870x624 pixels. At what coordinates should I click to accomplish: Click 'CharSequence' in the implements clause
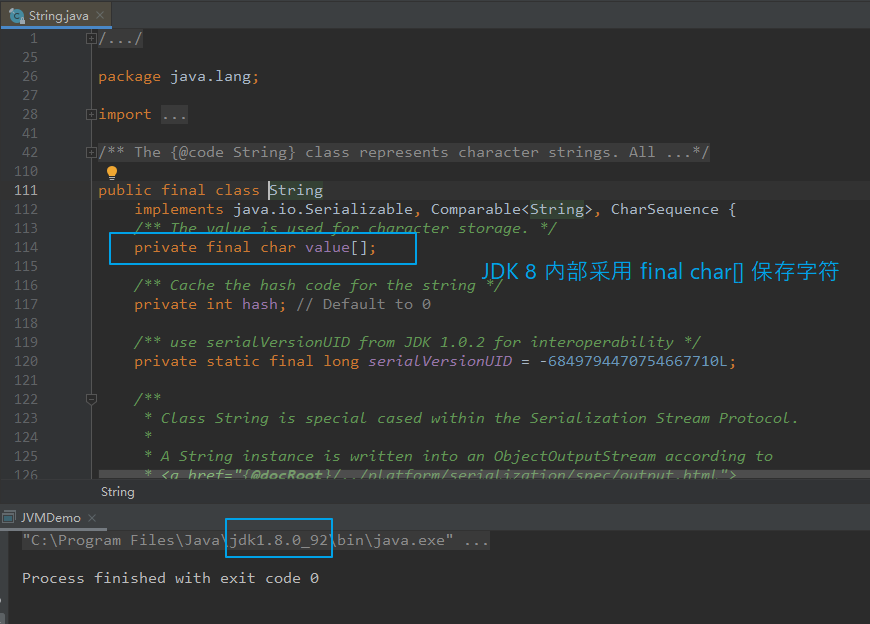click(x=665, y=209)
